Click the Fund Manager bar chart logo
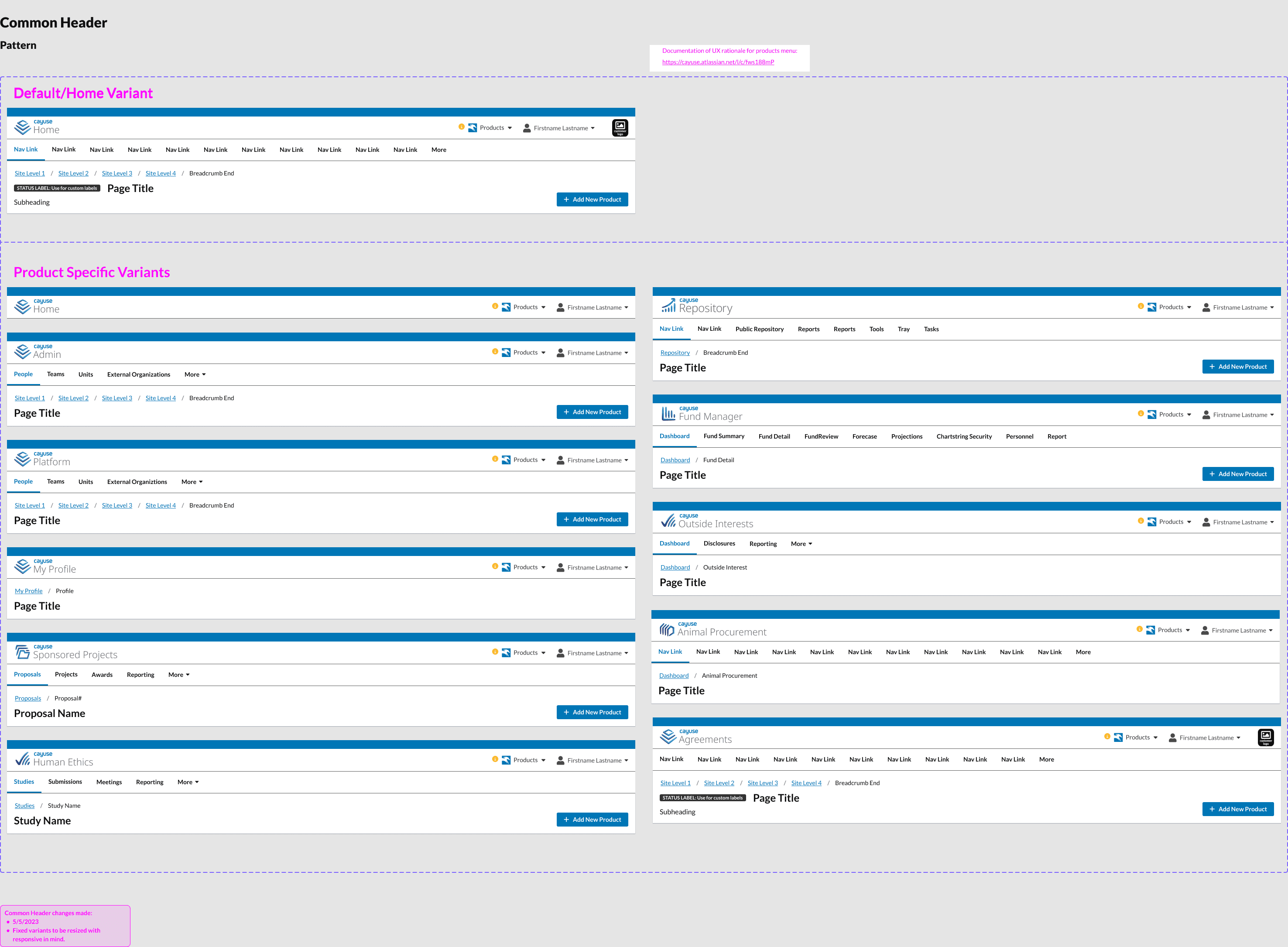Screen dimensions: 1288x947 click(668, 413)
